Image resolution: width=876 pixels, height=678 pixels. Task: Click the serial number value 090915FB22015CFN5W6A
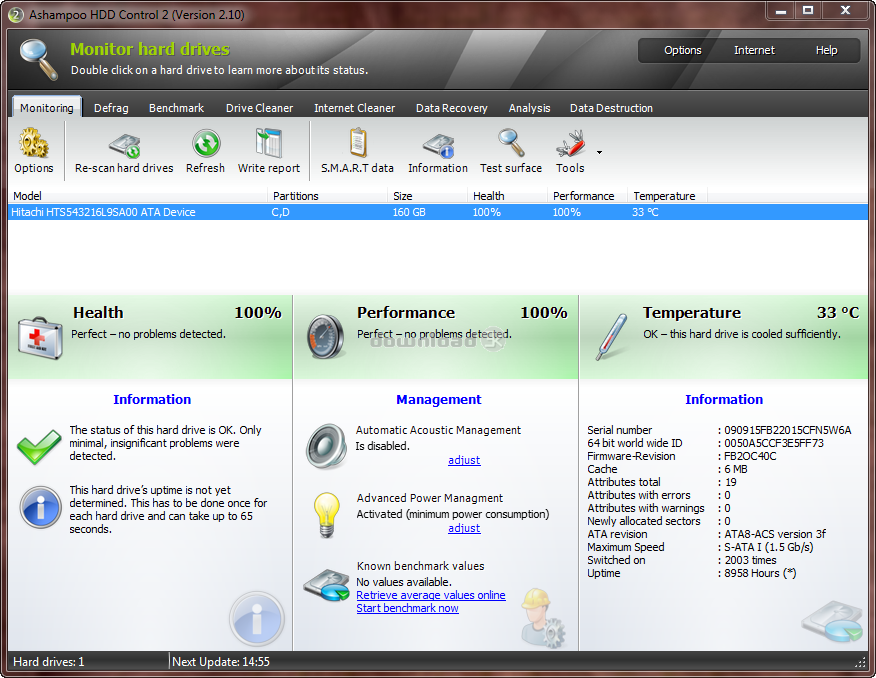point(788,430)
